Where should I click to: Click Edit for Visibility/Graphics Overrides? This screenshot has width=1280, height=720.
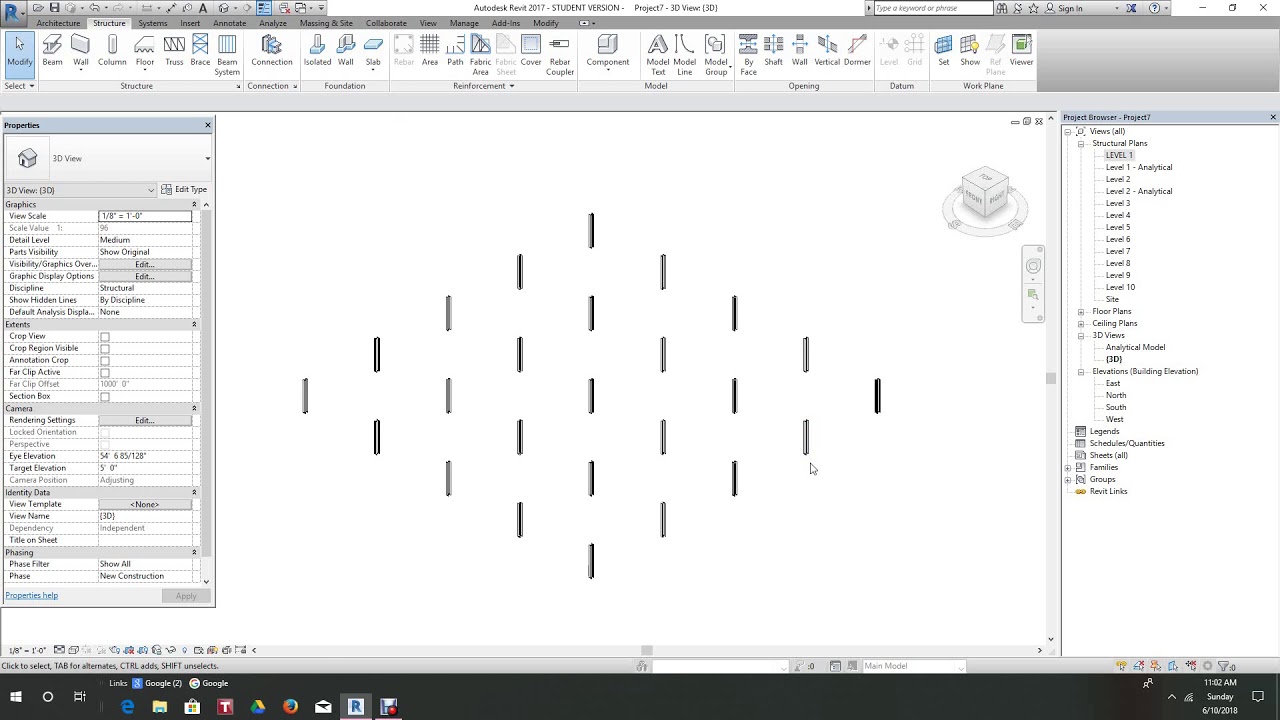[x=144, y=264]
